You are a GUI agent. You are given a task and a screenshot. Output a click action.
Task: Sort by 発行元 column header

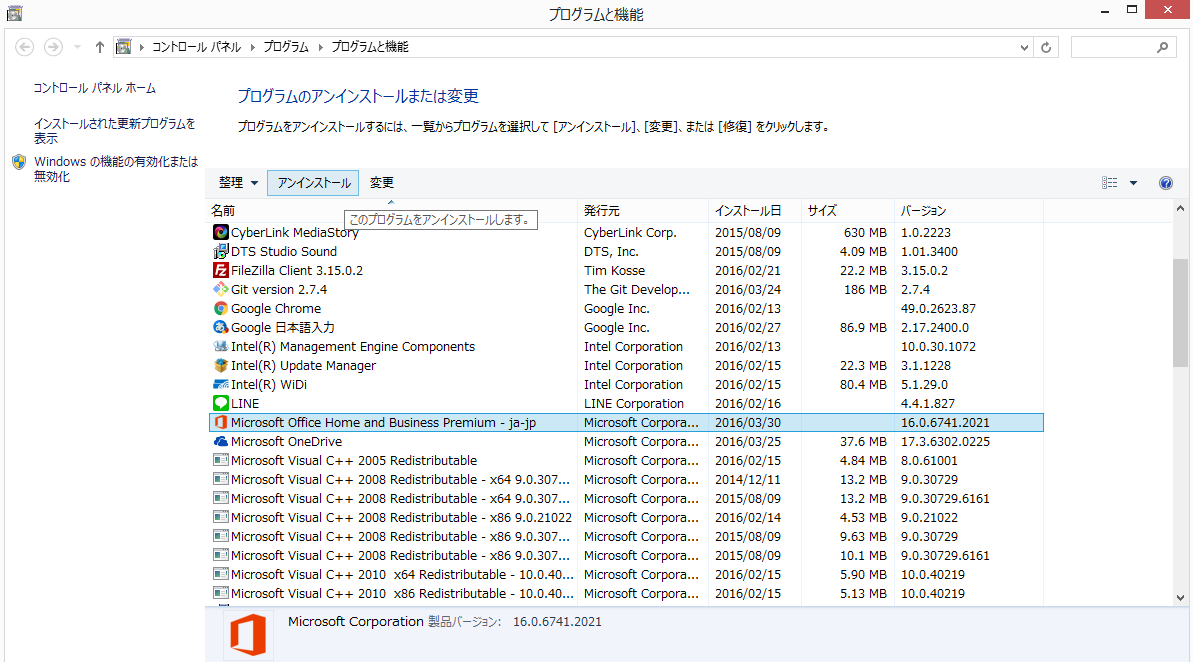click(643, 211)
